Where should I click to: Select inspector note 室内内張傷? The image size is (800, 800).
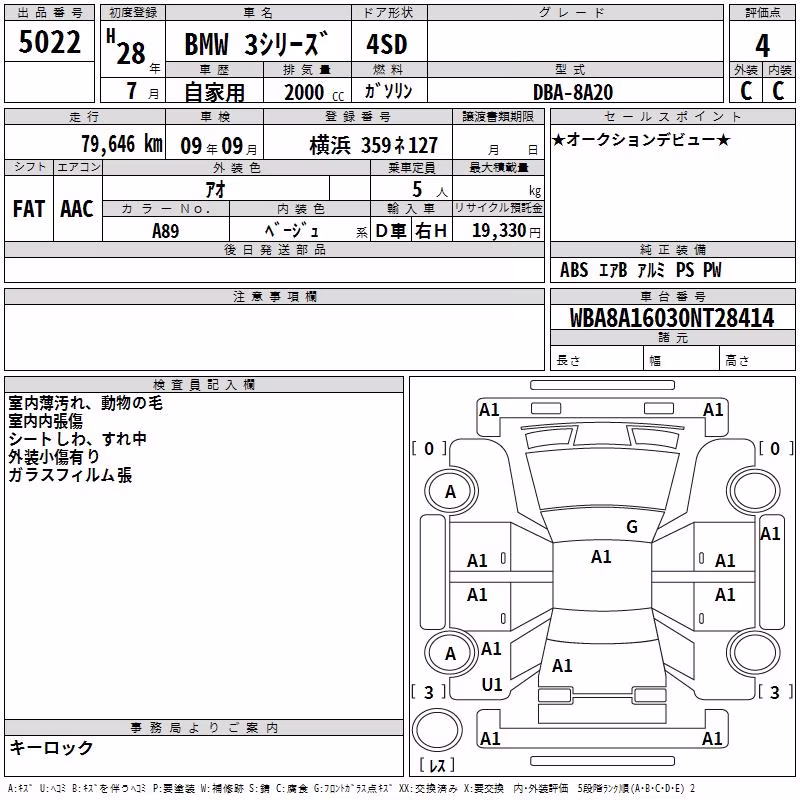[x=45, y=421]
